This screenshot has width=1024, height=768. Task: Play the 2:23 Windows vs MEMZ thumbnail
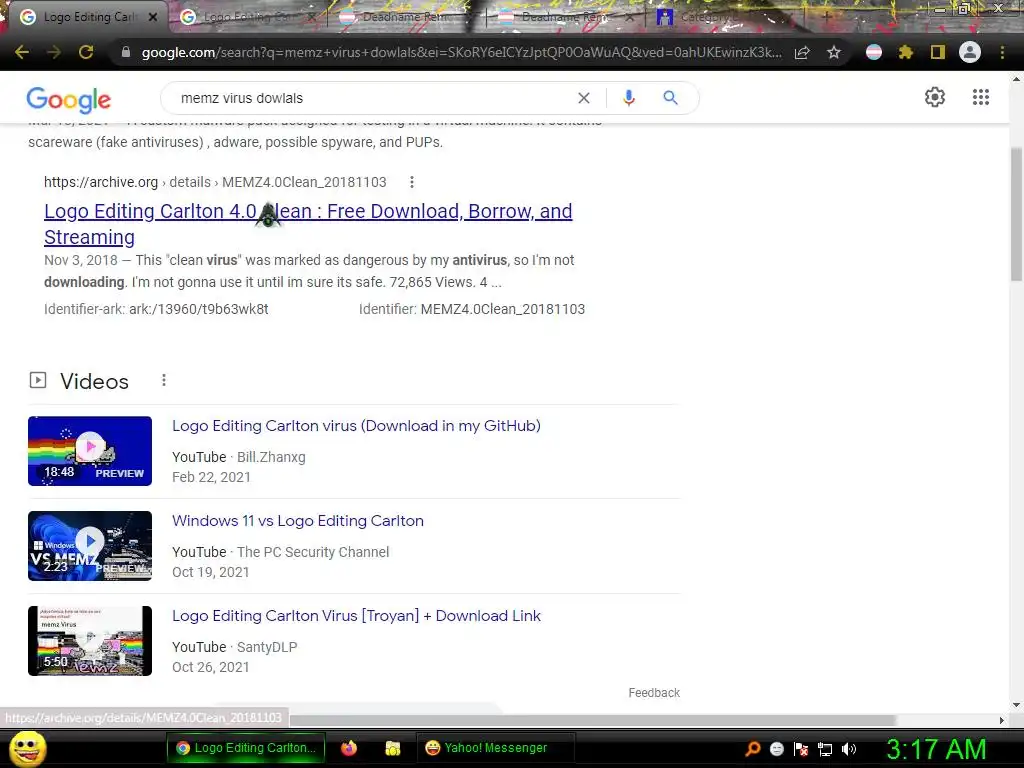pyautogui.click(x=90, y=546)
